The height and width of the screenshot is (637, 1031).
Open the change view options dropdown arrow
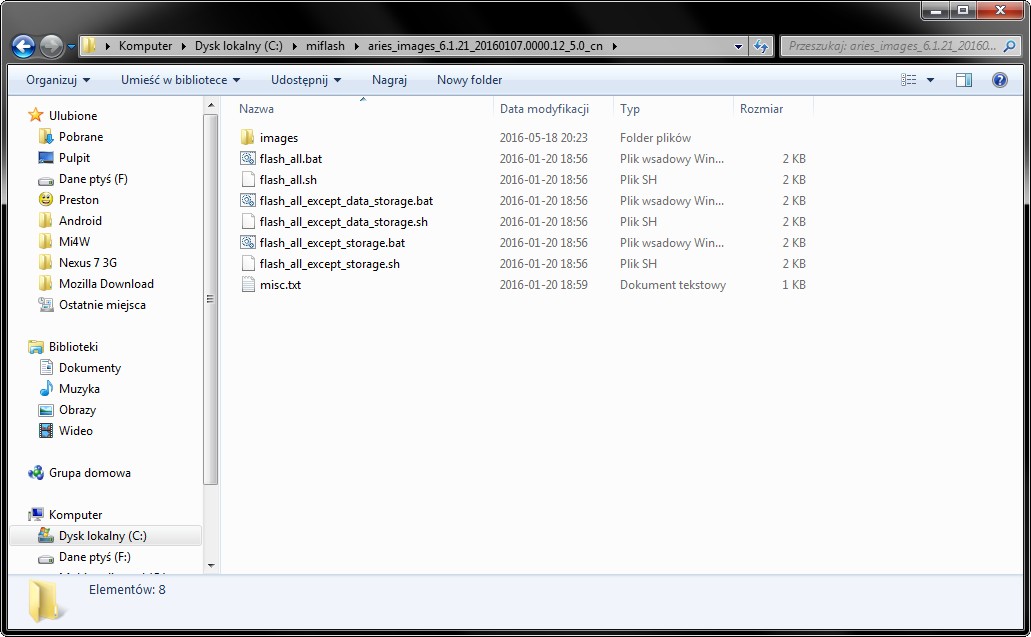tap(931, 80)
